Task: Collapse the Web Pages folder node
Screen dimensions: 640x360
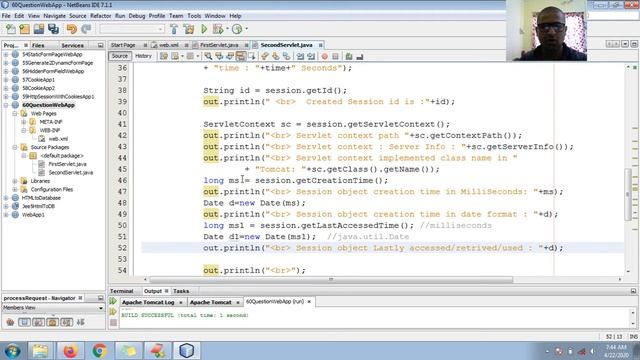Action: (15, 113)
